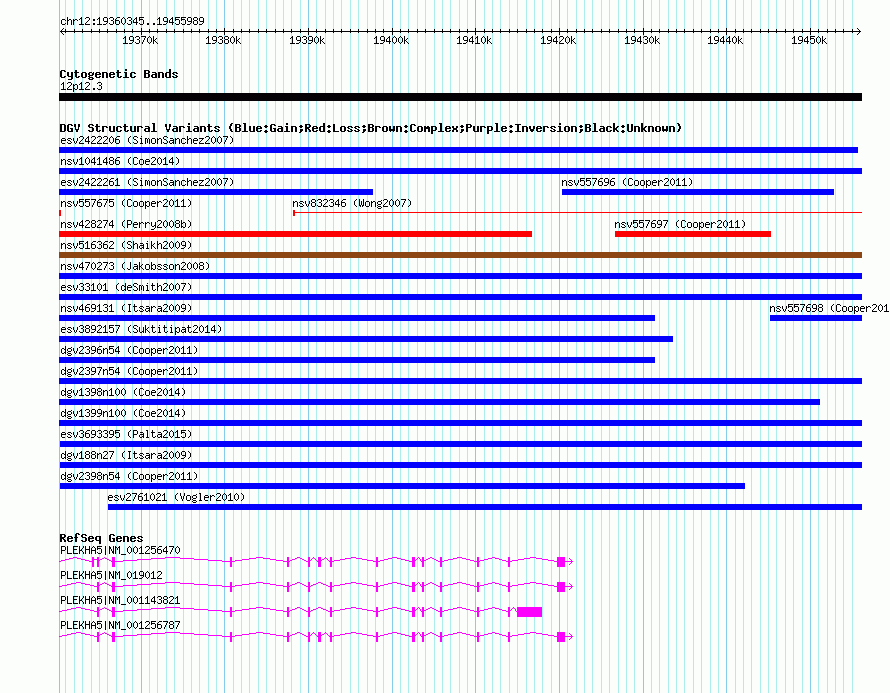Select dgv2398n54 (Cooper2011) label
Screen dimensions: 890x693
(129, 476)
